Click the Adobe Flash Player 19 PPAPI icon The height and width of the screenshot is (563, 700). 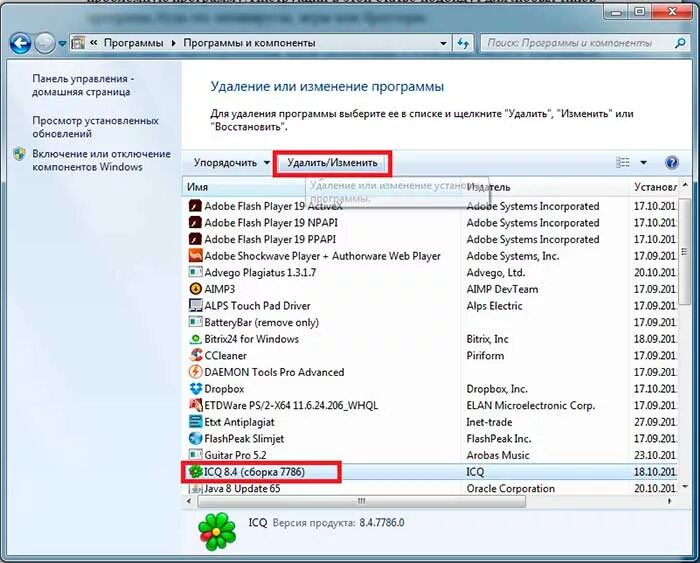(x=195, y=239)
